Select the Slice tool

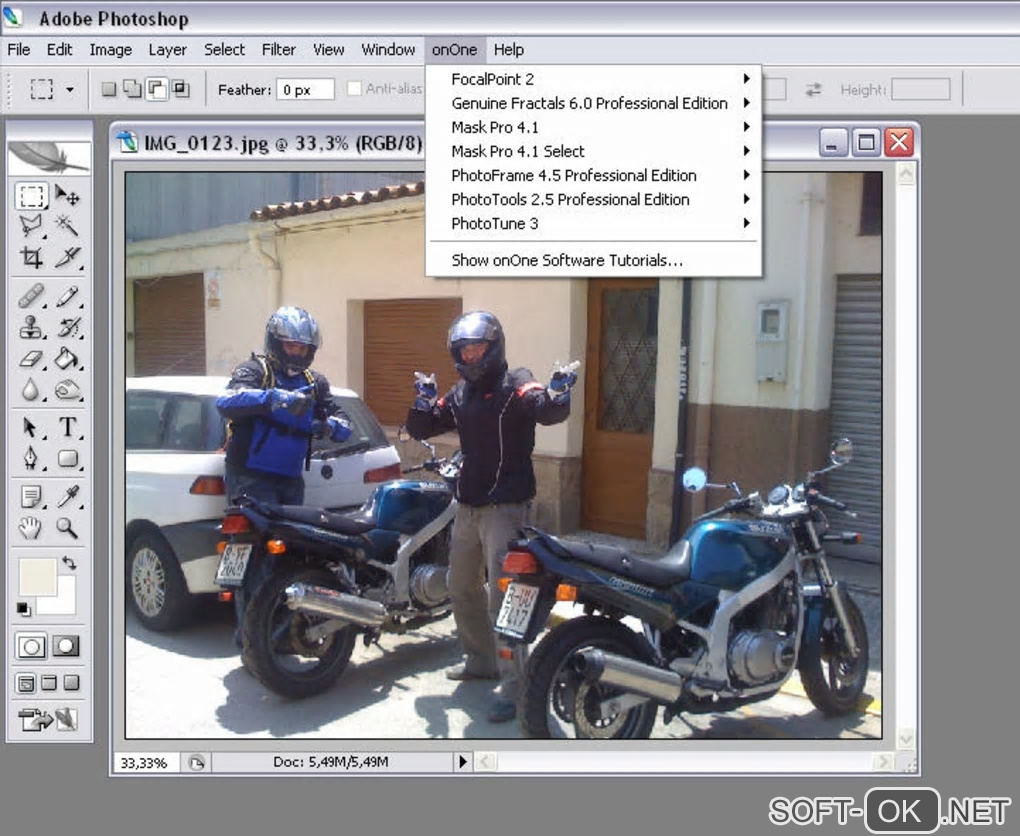pos(66,257)
